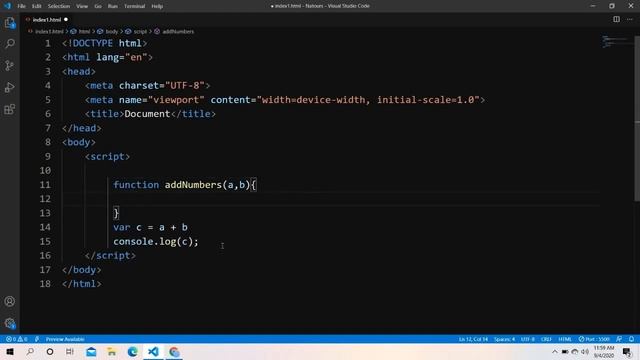Click the lightning icon in status bar
Viewport: 640px width, 360px height.
pos(37,339)
